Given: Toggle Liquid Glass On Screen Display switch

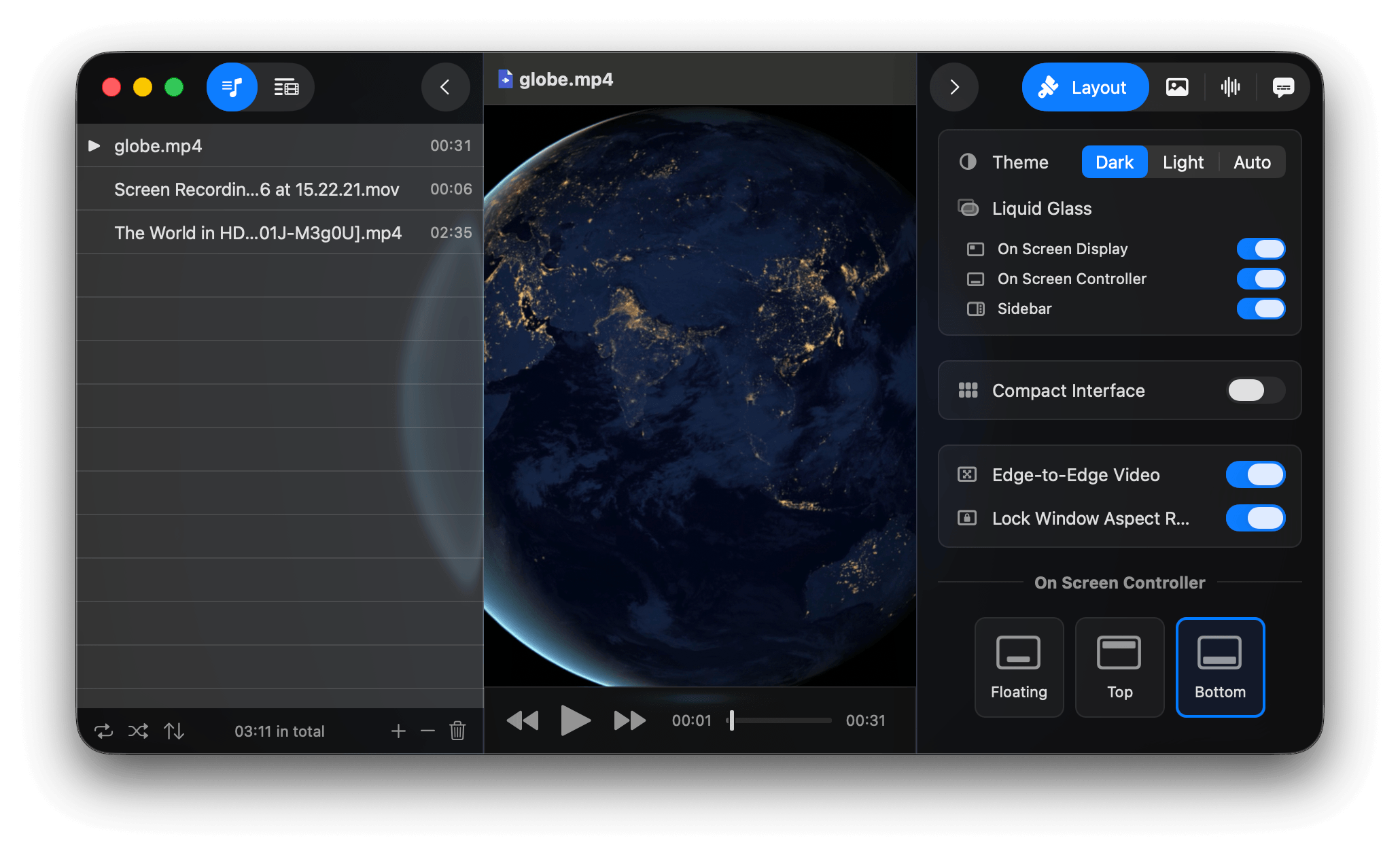Looking at the screenshot, I should coord(1261,249).
